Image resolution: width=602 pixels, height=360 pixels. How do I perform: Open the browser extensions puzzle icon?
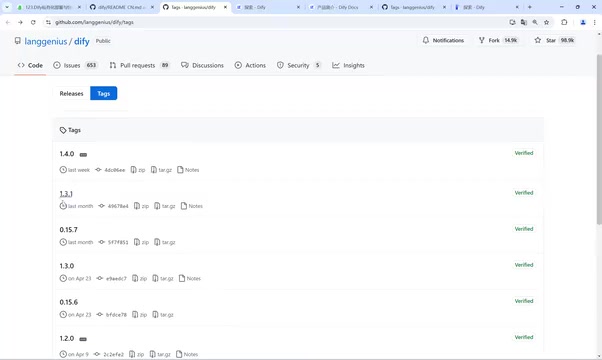(x=564, y=22)
